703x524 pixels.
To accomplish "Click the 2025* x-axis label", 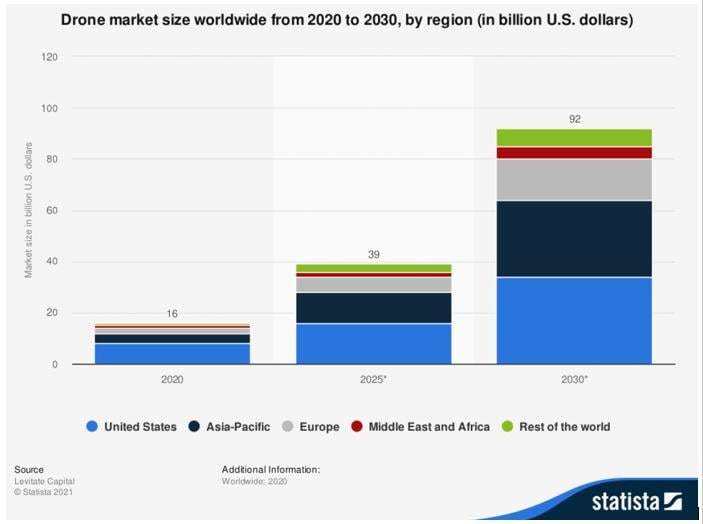I will tap(373, 381).
